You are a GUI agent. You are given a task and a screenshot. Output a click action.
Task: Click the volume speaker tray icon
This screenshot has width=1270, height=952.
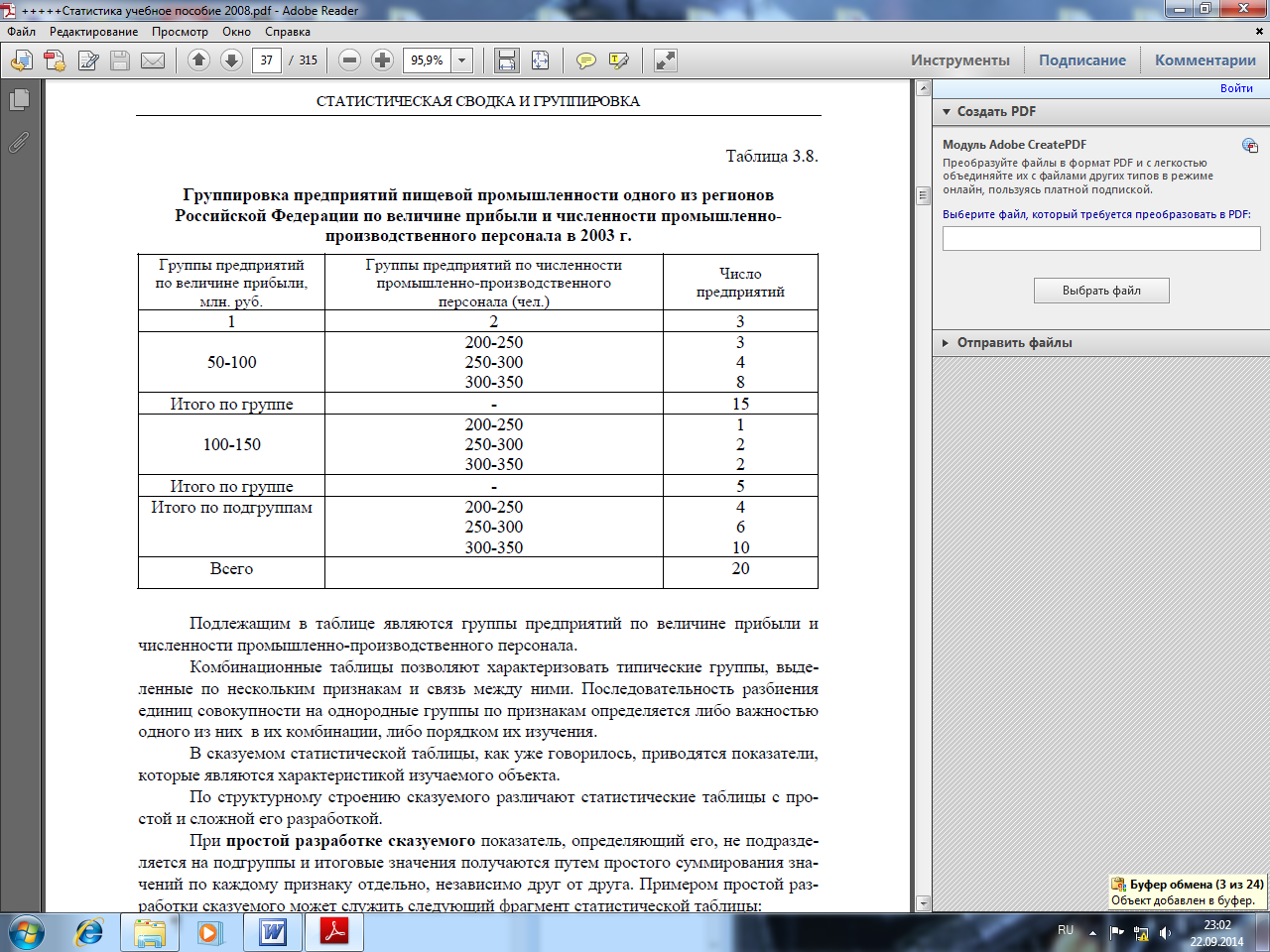coord(1166,933)
